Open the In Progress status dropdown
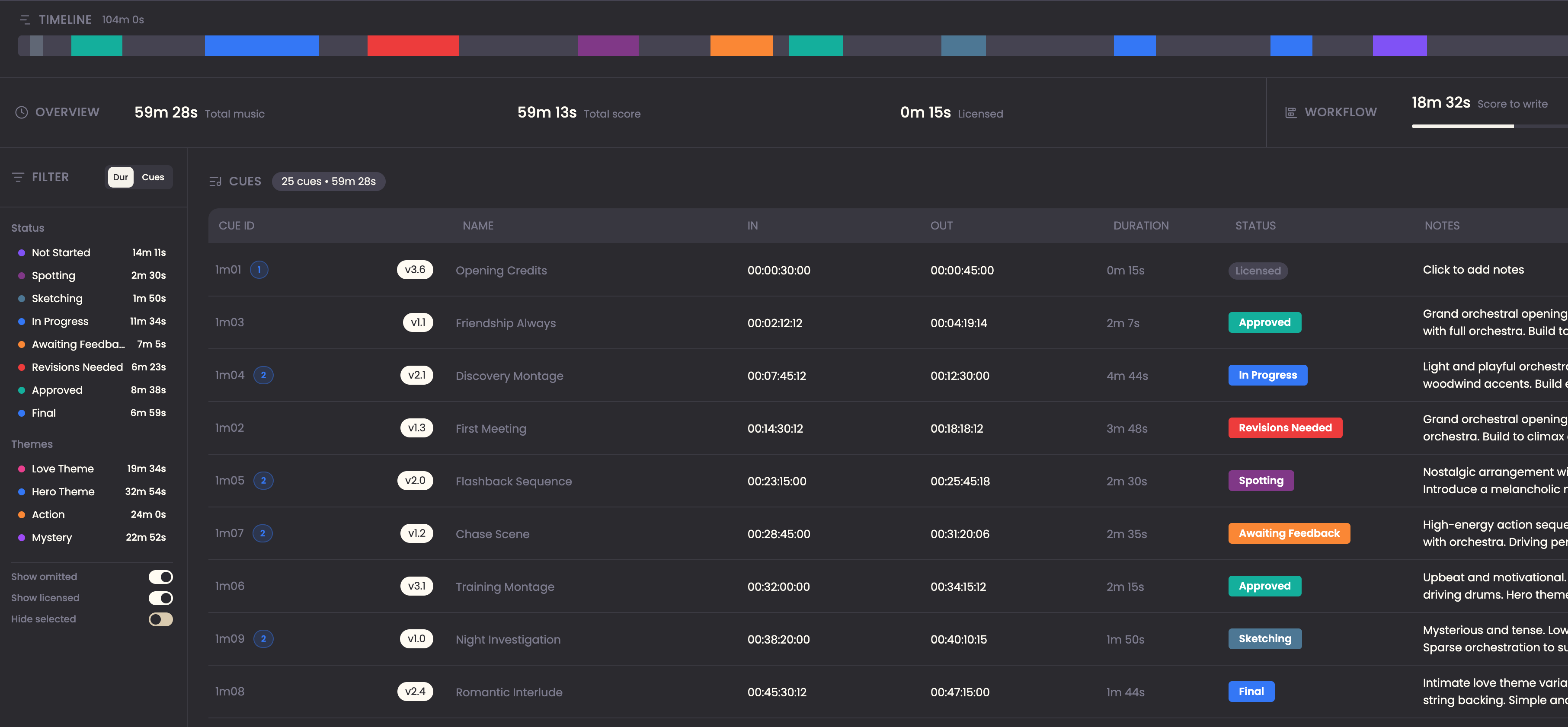The width and height of the screenshot is (1568, 727). 1267,375
